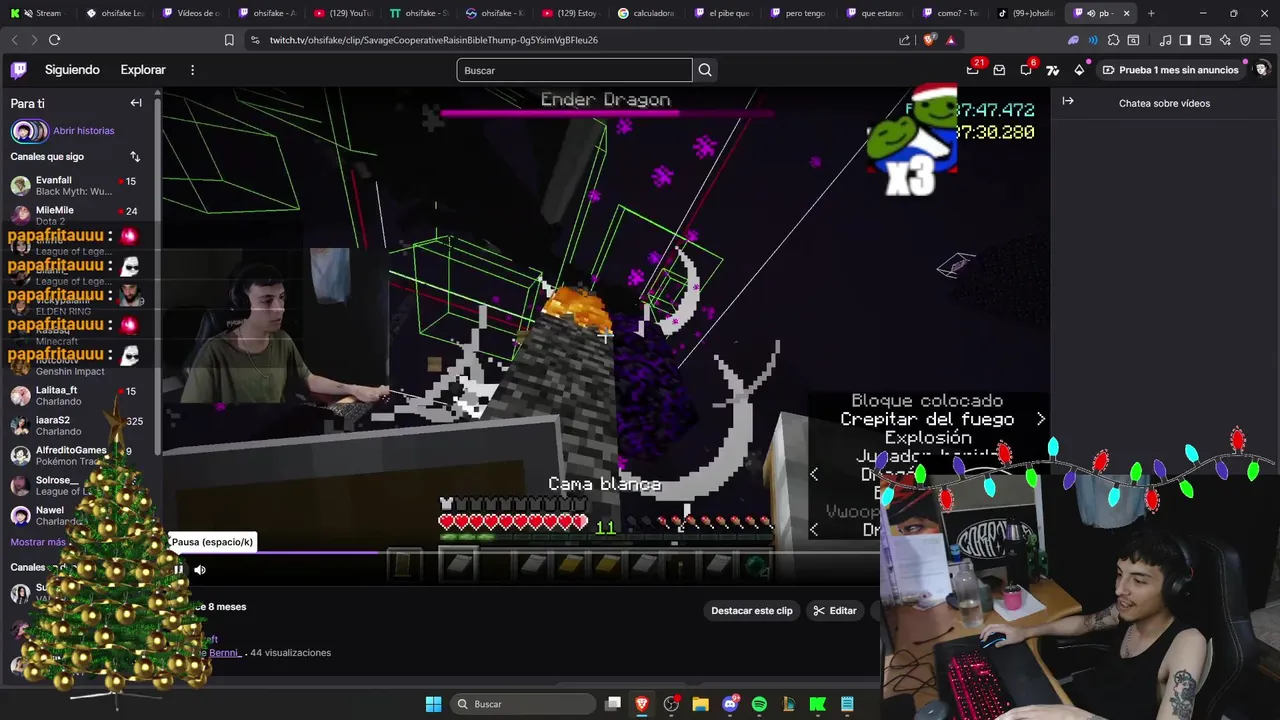Screen dimensions: 1280x720
Task: Click the stories avatars in Para ti
Action: click(29, 131)
